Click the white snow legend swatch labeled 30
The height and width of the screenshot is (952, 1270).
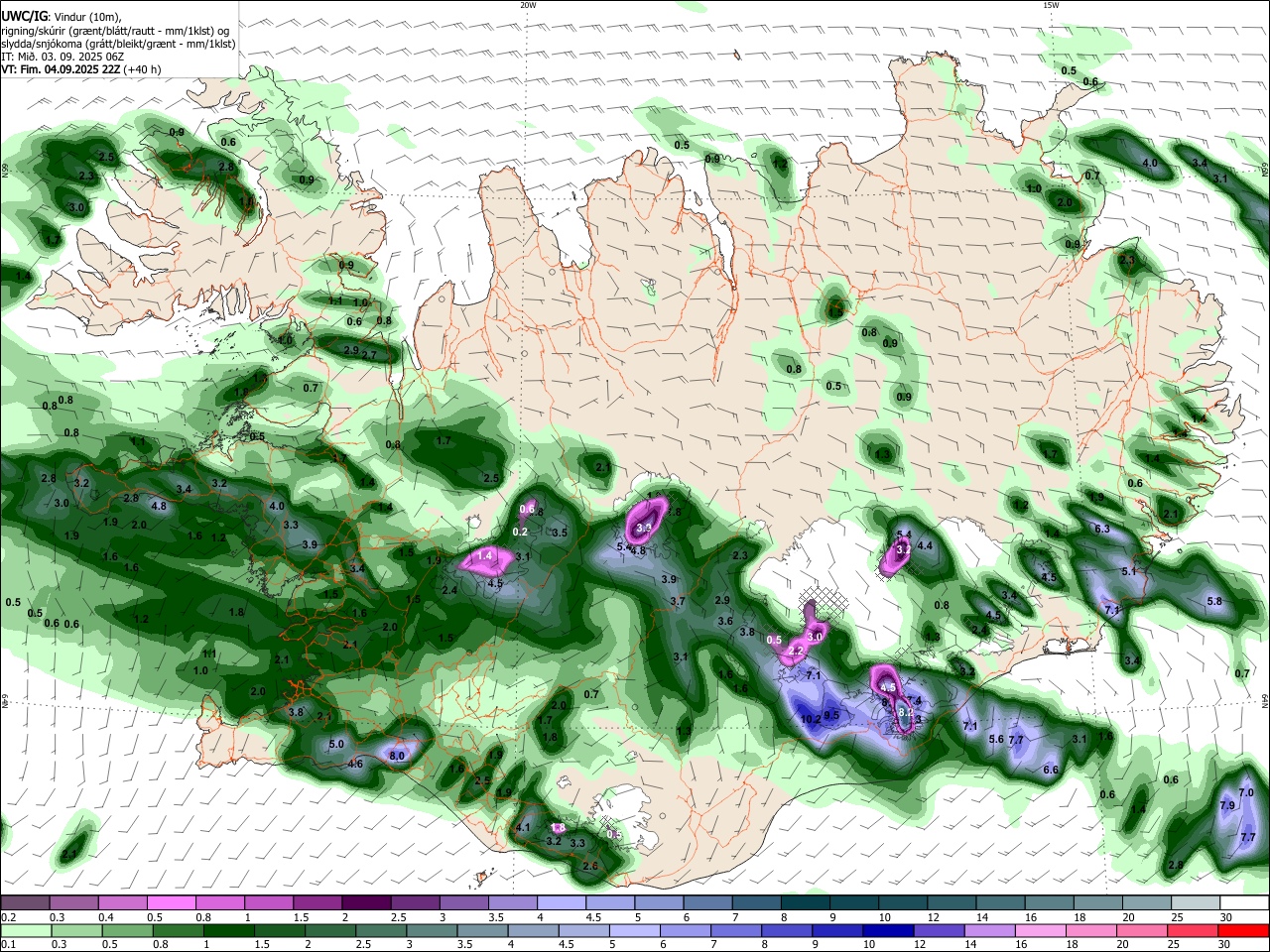coord(1245,903)
